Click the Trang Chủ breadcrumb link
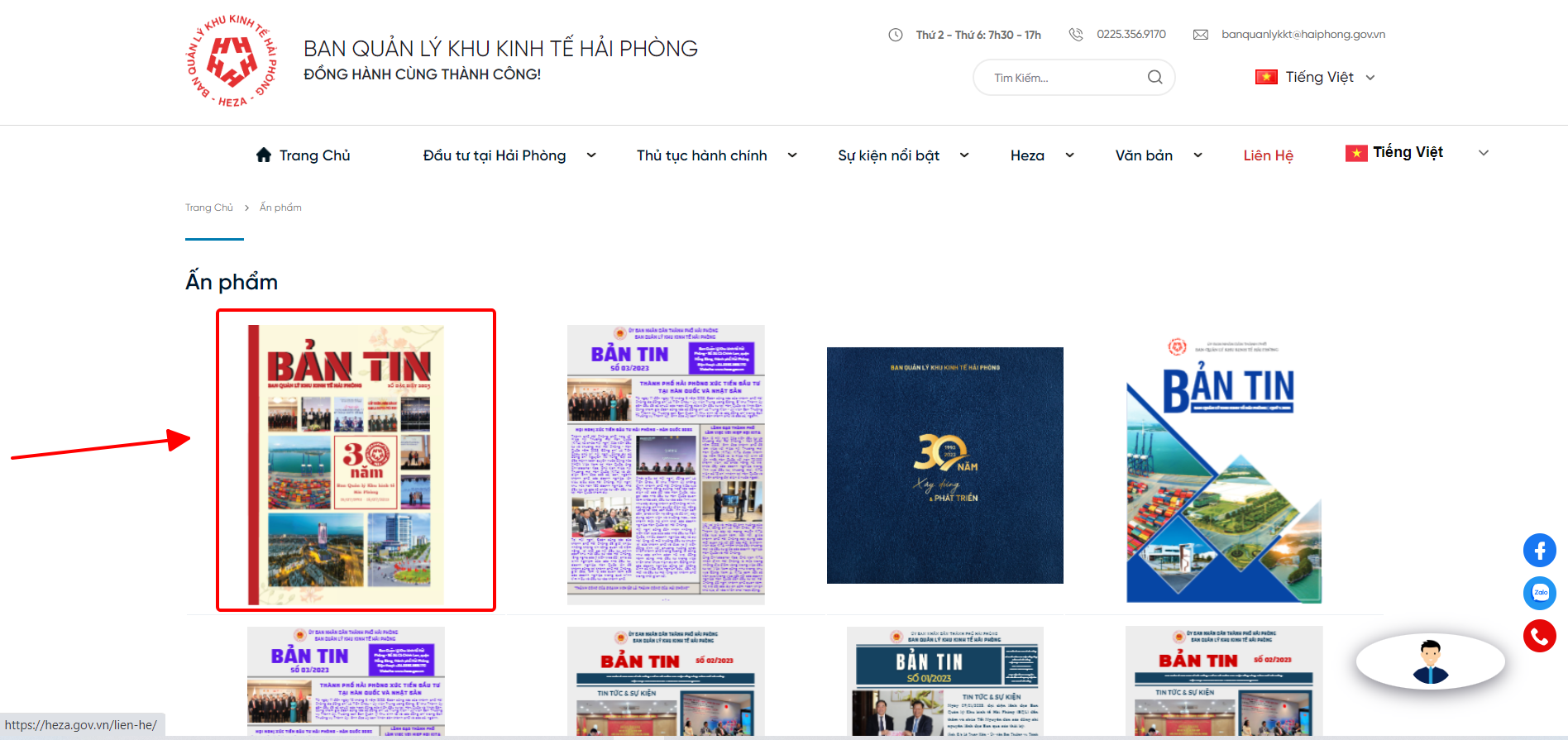This screenshot has height=740, width=1568. 208,208
